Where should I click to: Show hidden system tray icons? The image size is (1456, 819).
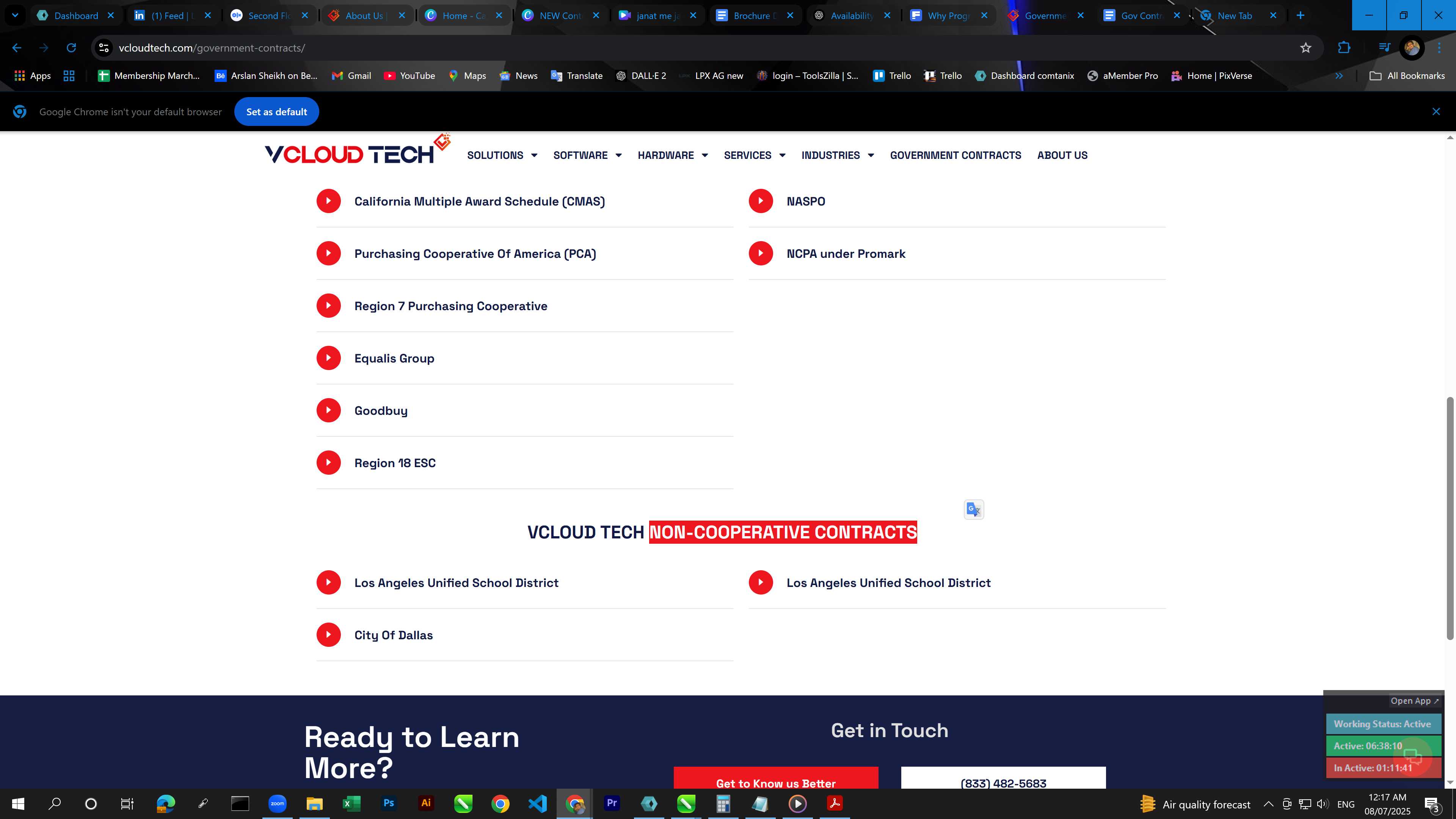[1268, 804]
